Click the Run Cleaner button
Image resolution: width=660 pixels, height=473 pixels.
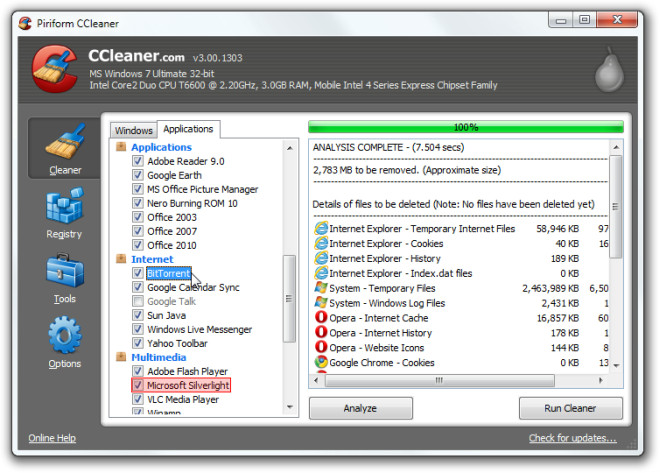tap(570, 408)
